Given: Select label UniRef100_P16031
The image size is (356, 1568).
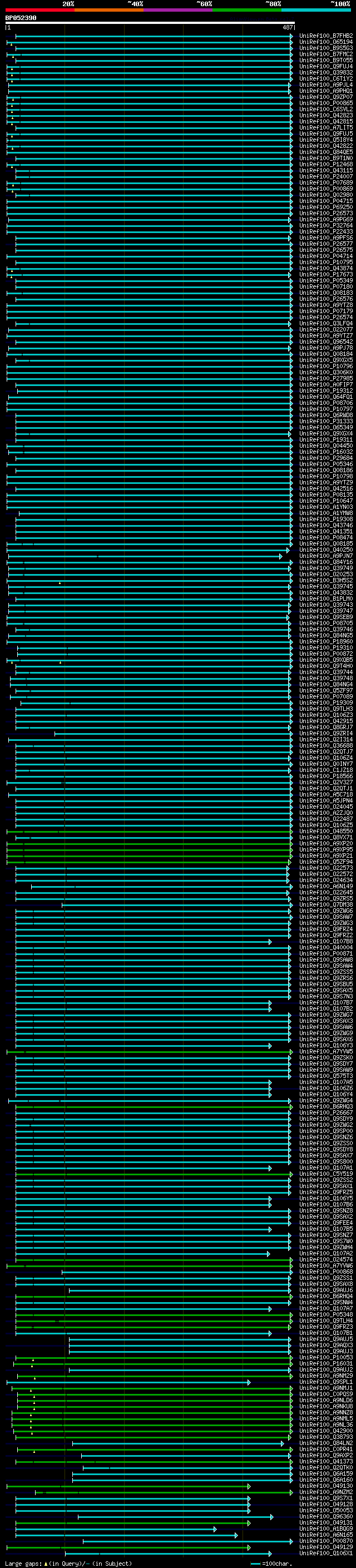Looking at the screenshot, I should pyautogui.click(x=326, y=1363).
